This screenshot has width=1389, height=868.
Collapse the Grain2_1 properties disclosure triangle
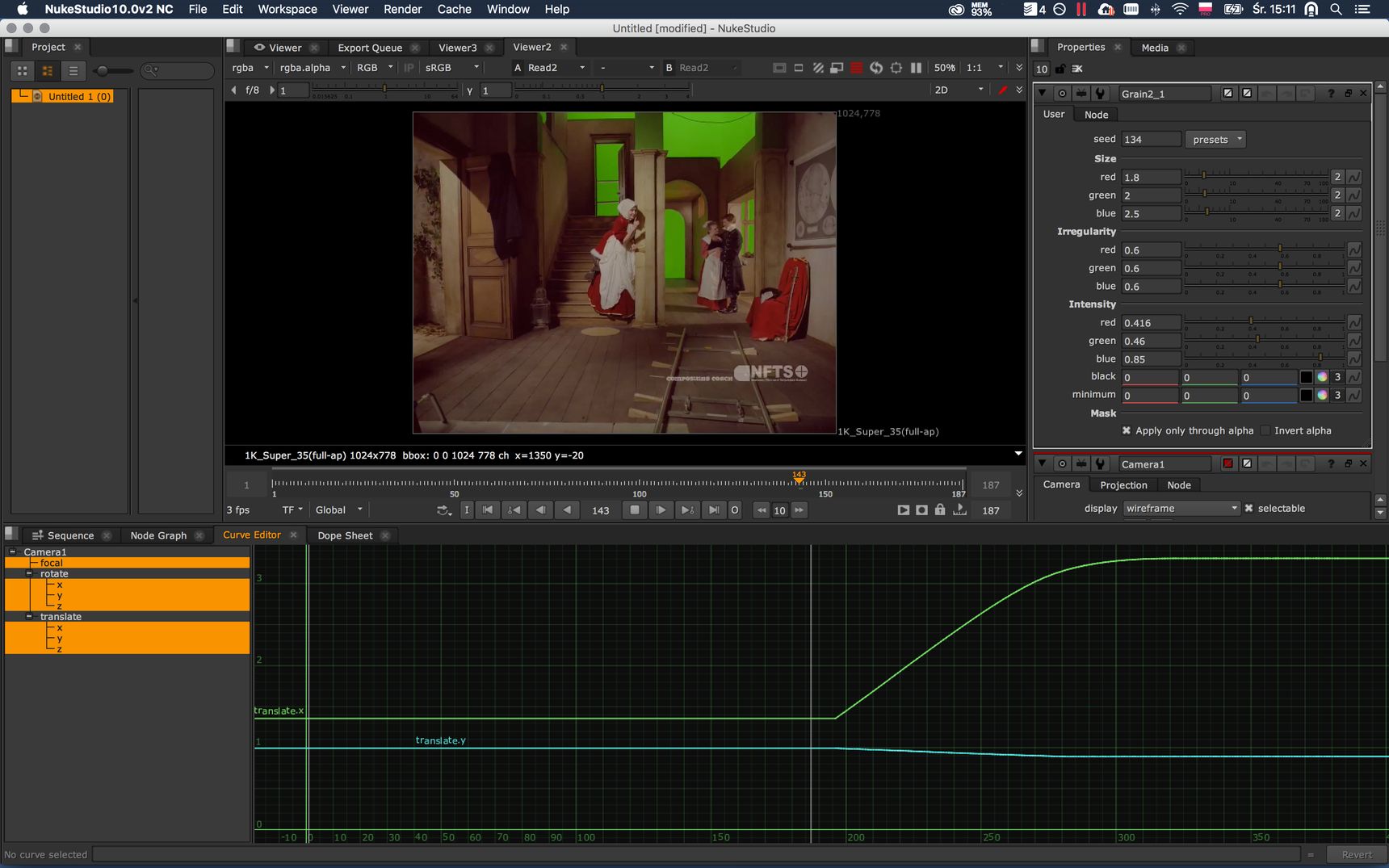point(1043,94)
